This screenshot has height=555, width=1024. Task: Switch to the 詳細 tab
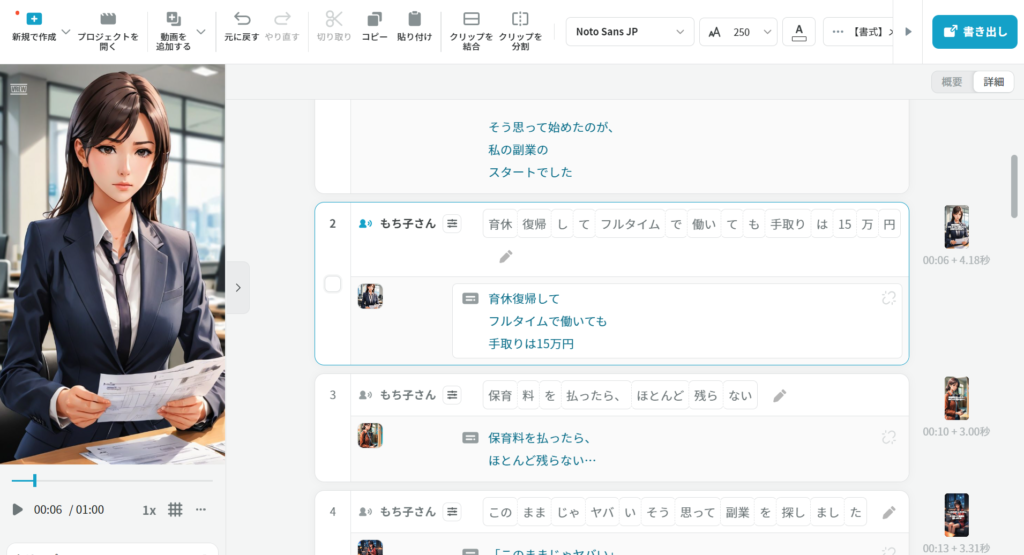pos(993,82)
